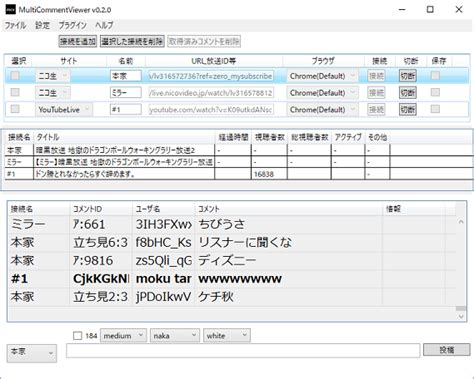Click the 取得済みコメントを削除 button
Image resolution: width=474 pixels, height=379 pixels.
pos(204,41)
